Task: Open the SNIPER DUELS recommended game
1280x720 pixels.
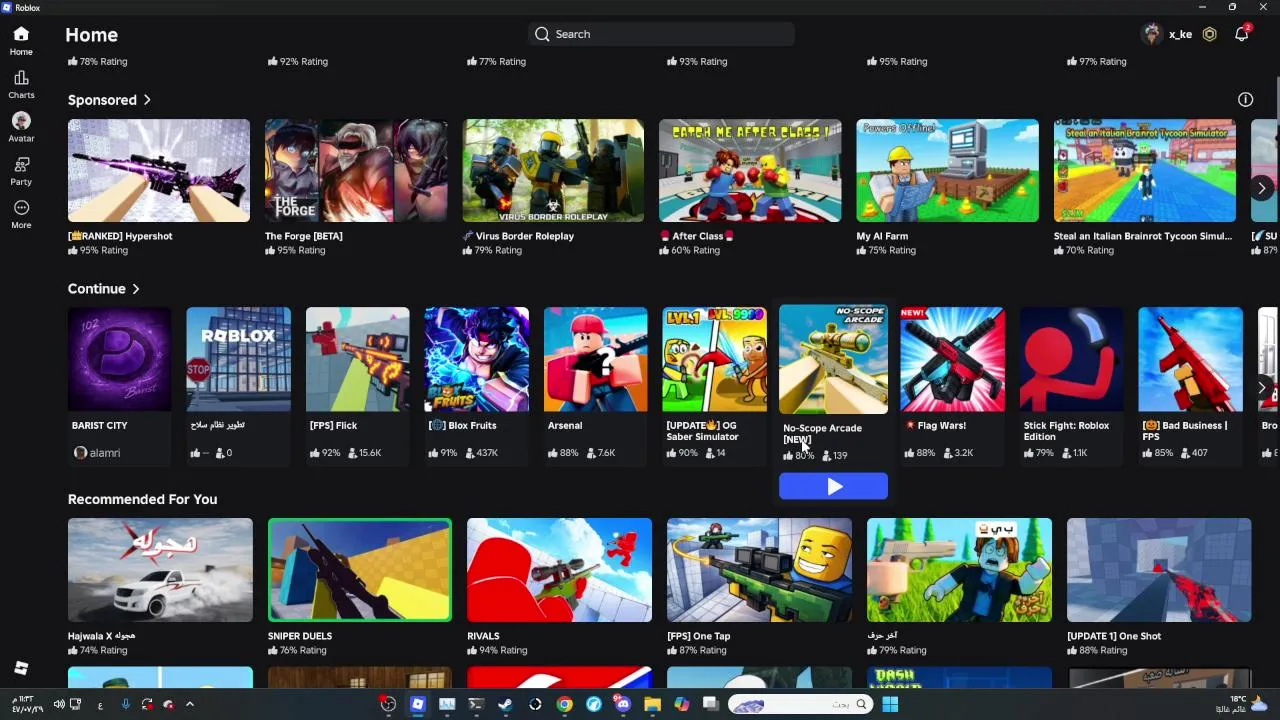Action: pyautogui.click(x=359, y=587)
